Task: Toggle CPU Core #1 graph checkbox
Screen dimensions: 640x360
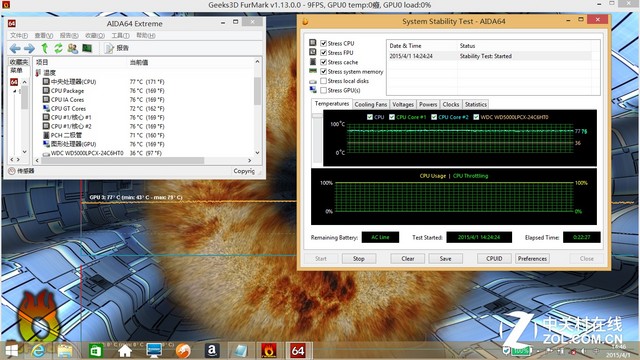Action: pyautogui.click(x=392, y=117)
